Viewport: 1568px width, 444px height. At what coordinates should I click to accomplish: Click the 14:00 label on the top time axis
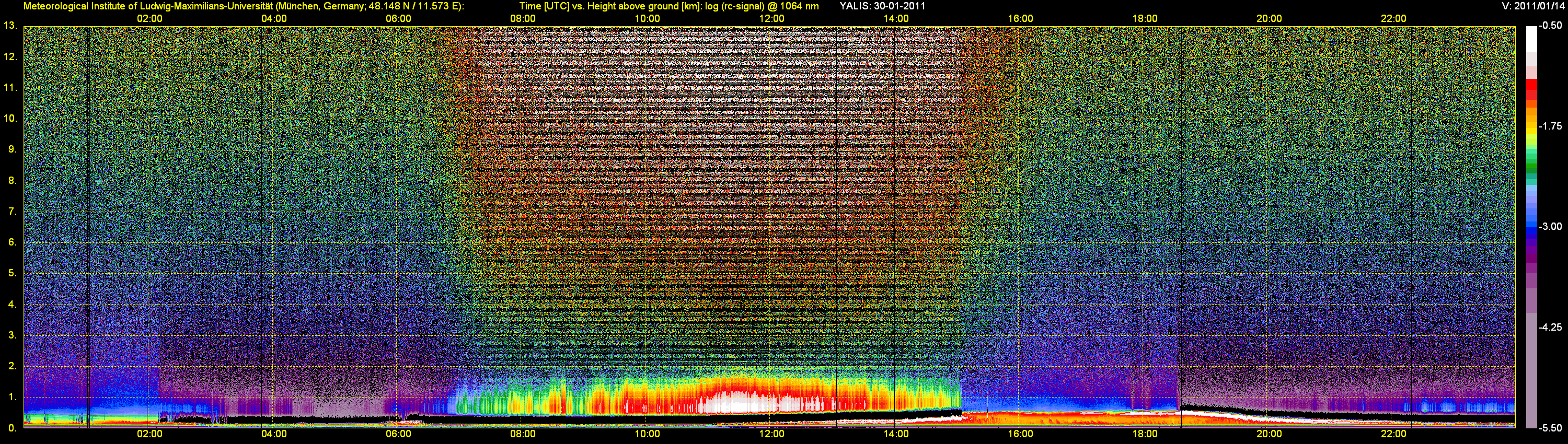point(896,18)
